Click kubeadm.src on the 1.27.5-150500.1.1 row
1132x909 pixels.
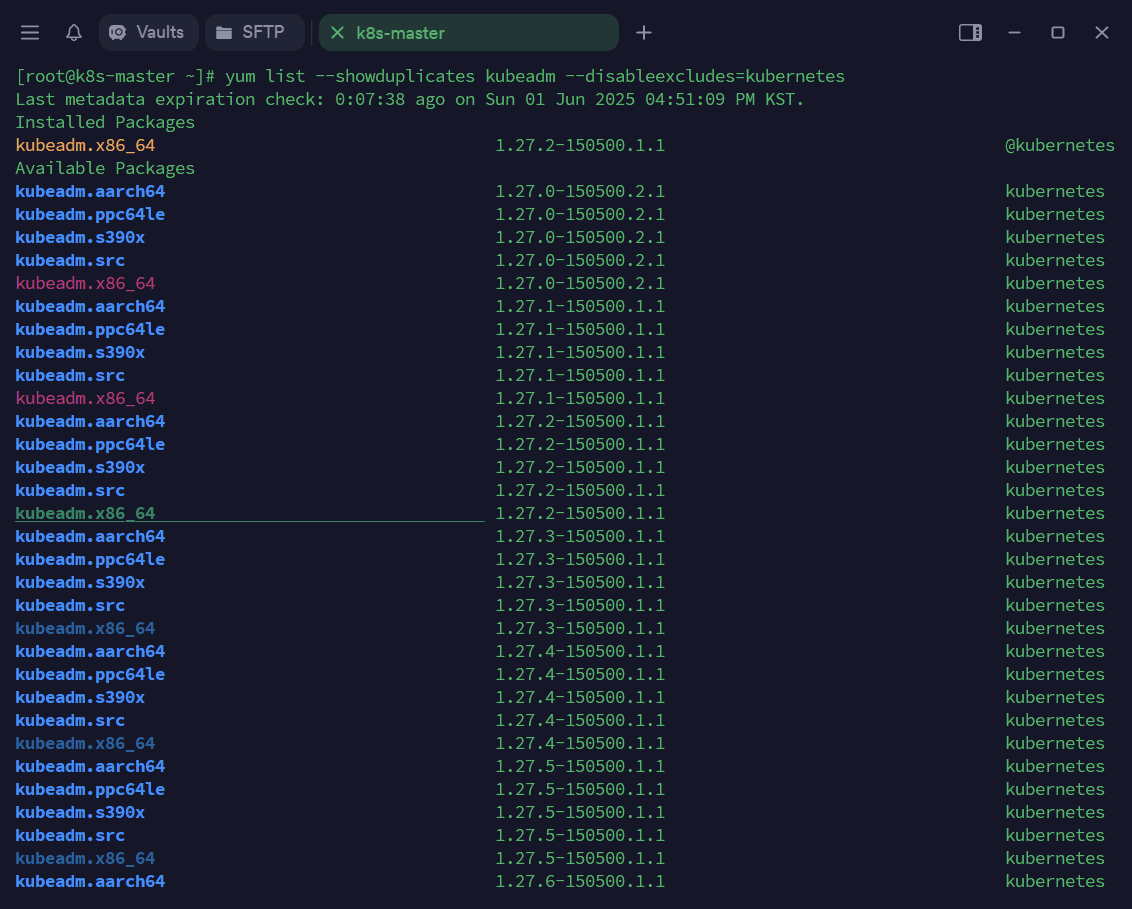[x=70, y=835]
